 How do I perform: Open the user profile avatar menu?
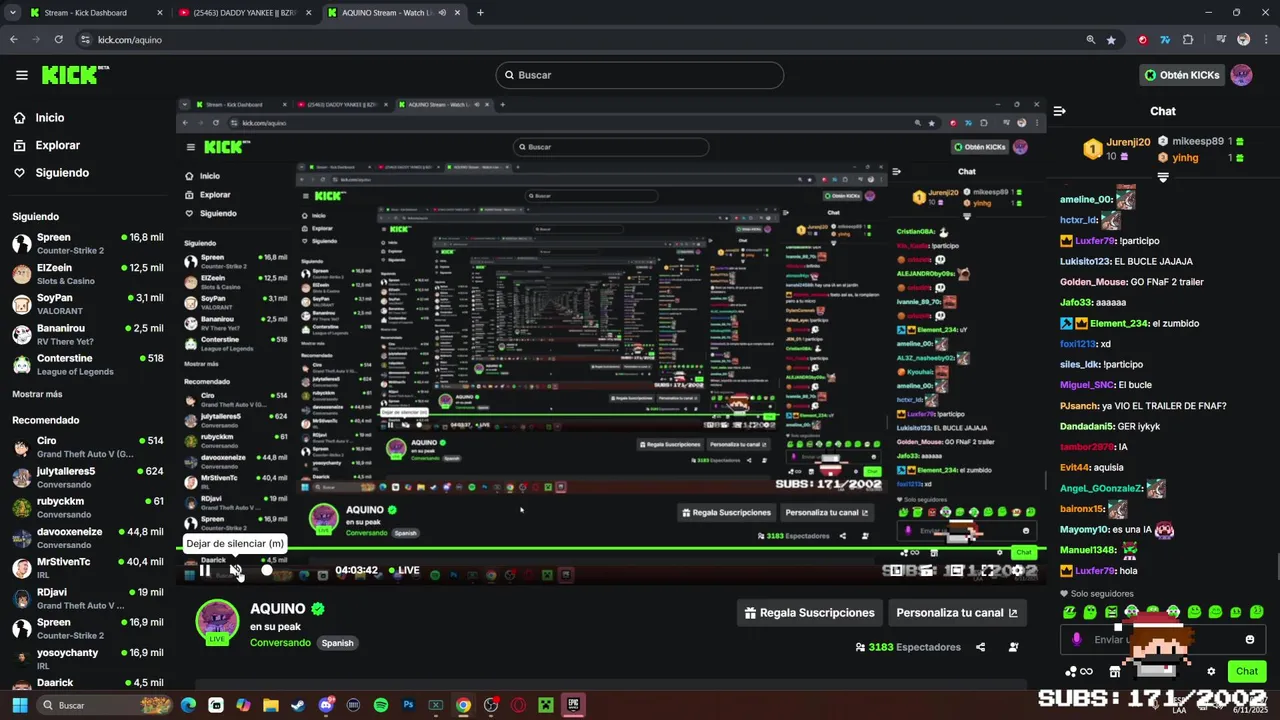(1241, 75)
